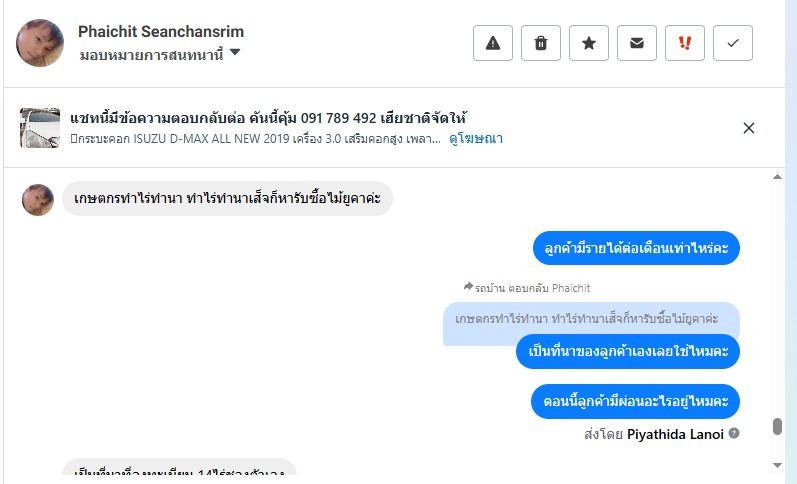
Task: Close the ad reply banner
Action: click(x=749, y=127)
